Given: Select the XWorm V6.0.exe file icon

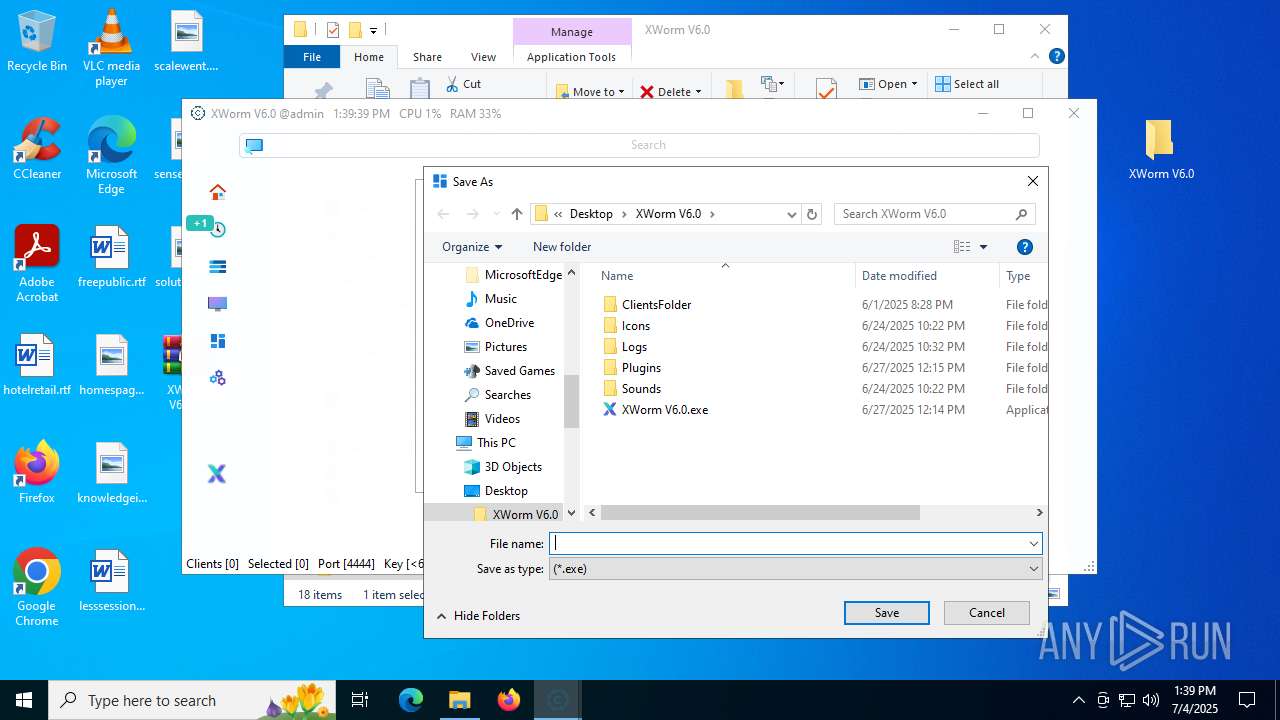Looking at the screenshot, I should click(610, 410).
